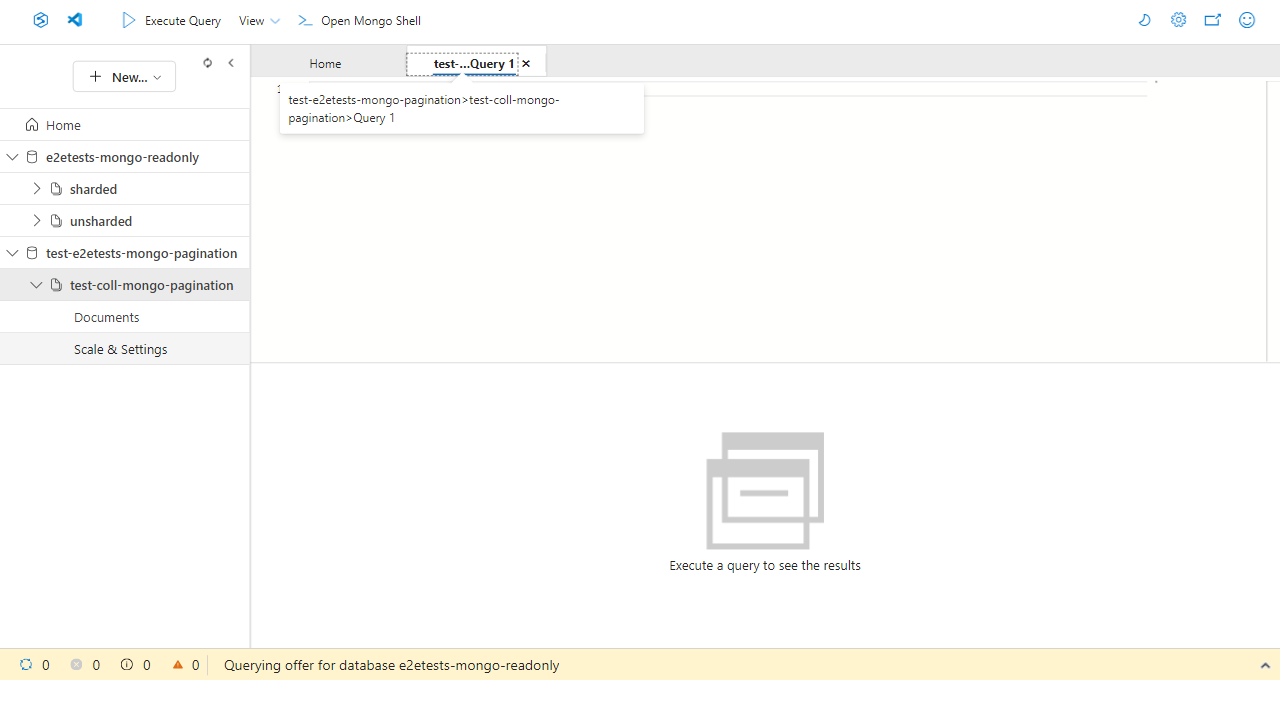This screenshot has height=720, width=1280.
Task: Toggle dark theme moon icon
Action: pyautogui.click(x=1145, y=20)
